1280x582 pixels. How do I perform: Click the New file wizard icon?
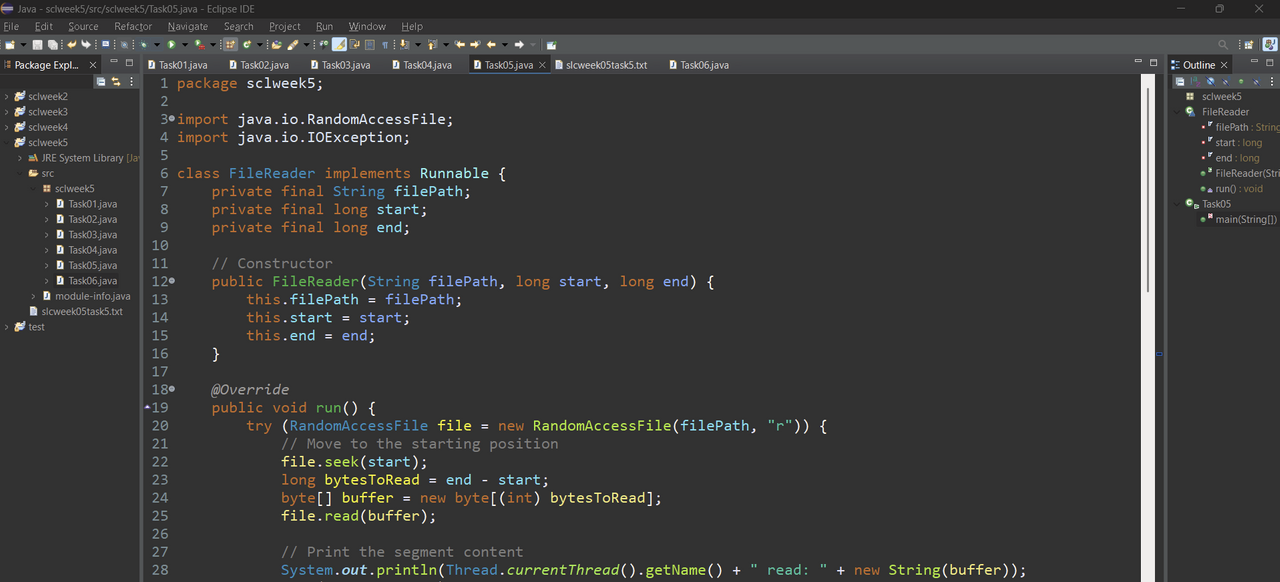(x=10, y=44)
